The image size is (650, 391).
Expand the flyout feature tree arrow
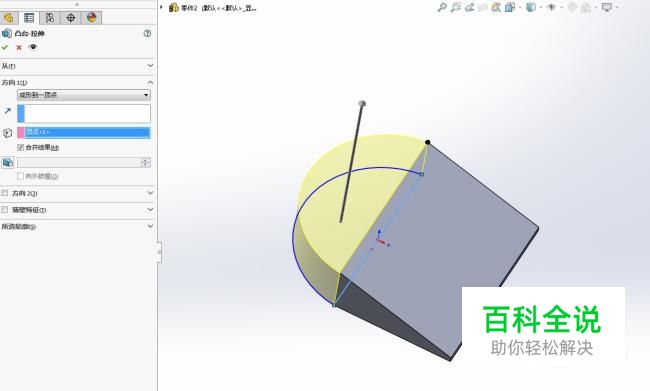coord(161,7)
